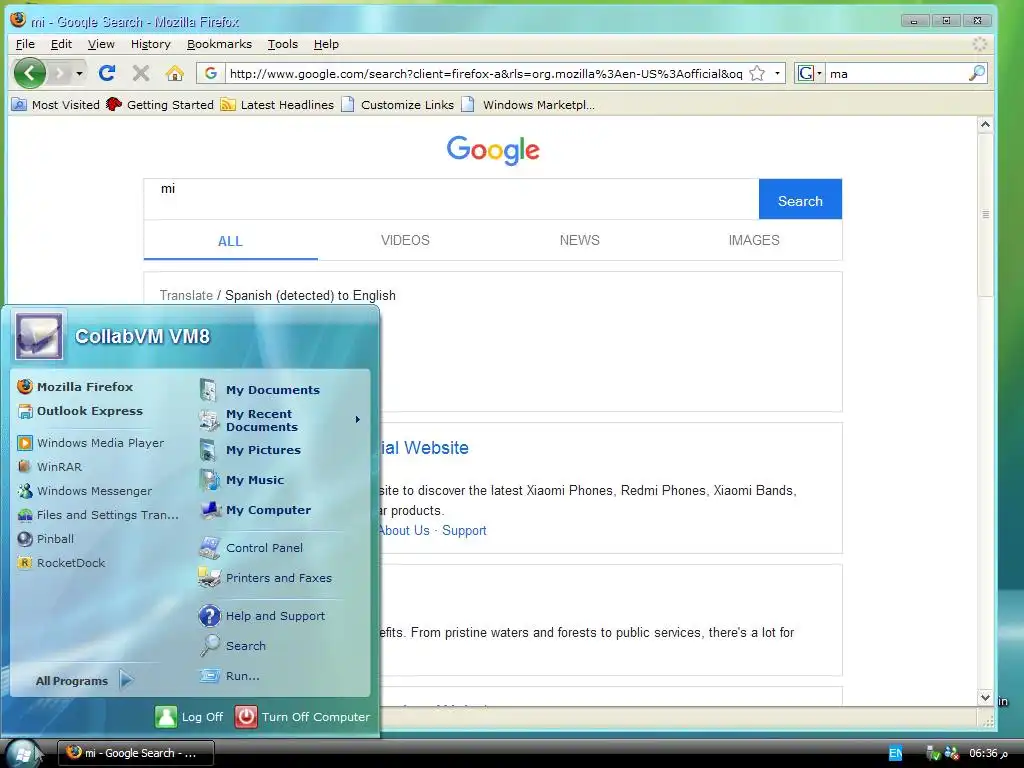This screenshot has width=1024, height=768.
Task: Open the Tools menu
Action: [283, 44]
